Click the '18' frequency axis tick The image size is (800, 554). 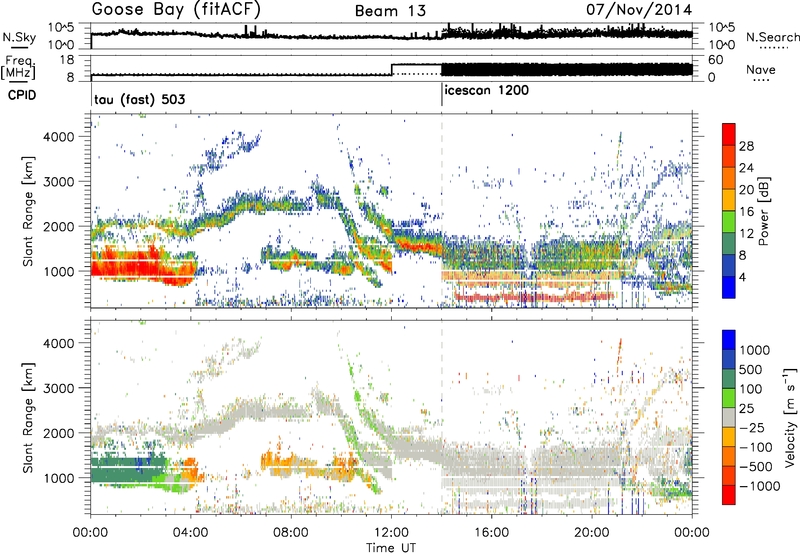(x=66, y=60)
